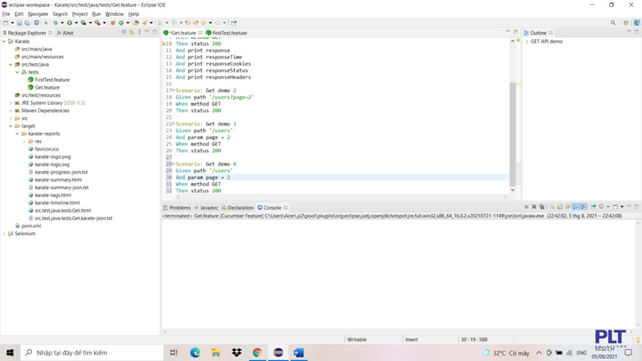Click Remove All Terminated Launches icon
The height and width of the screenshot is (361, 642).
point(542,207)
